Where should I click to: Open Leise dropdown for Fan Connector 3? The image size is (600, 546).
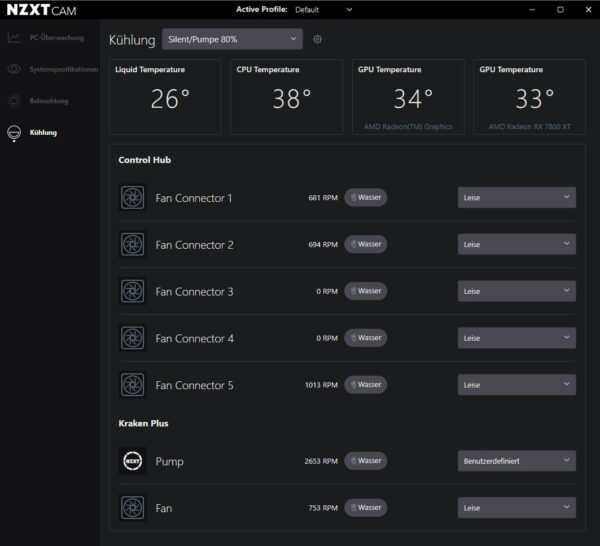click(x=517, y=291)
